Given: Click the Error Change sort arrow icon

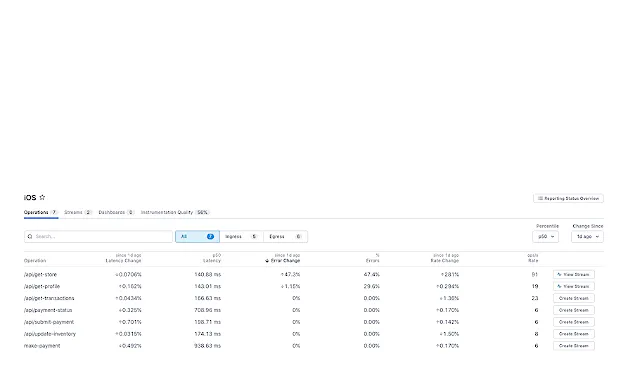Looking at the screenshot, I should pos(267,261).
